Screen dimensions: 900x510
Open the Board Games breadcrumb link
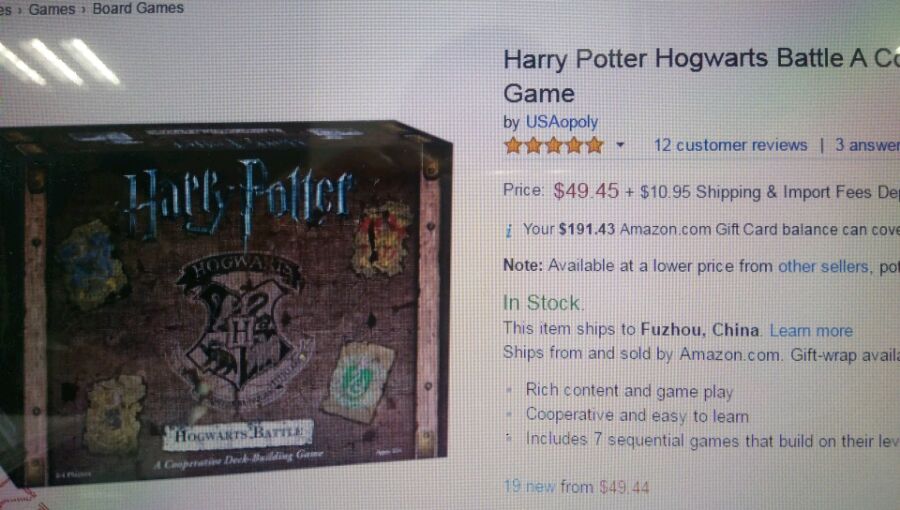click(x=138, y=8)
